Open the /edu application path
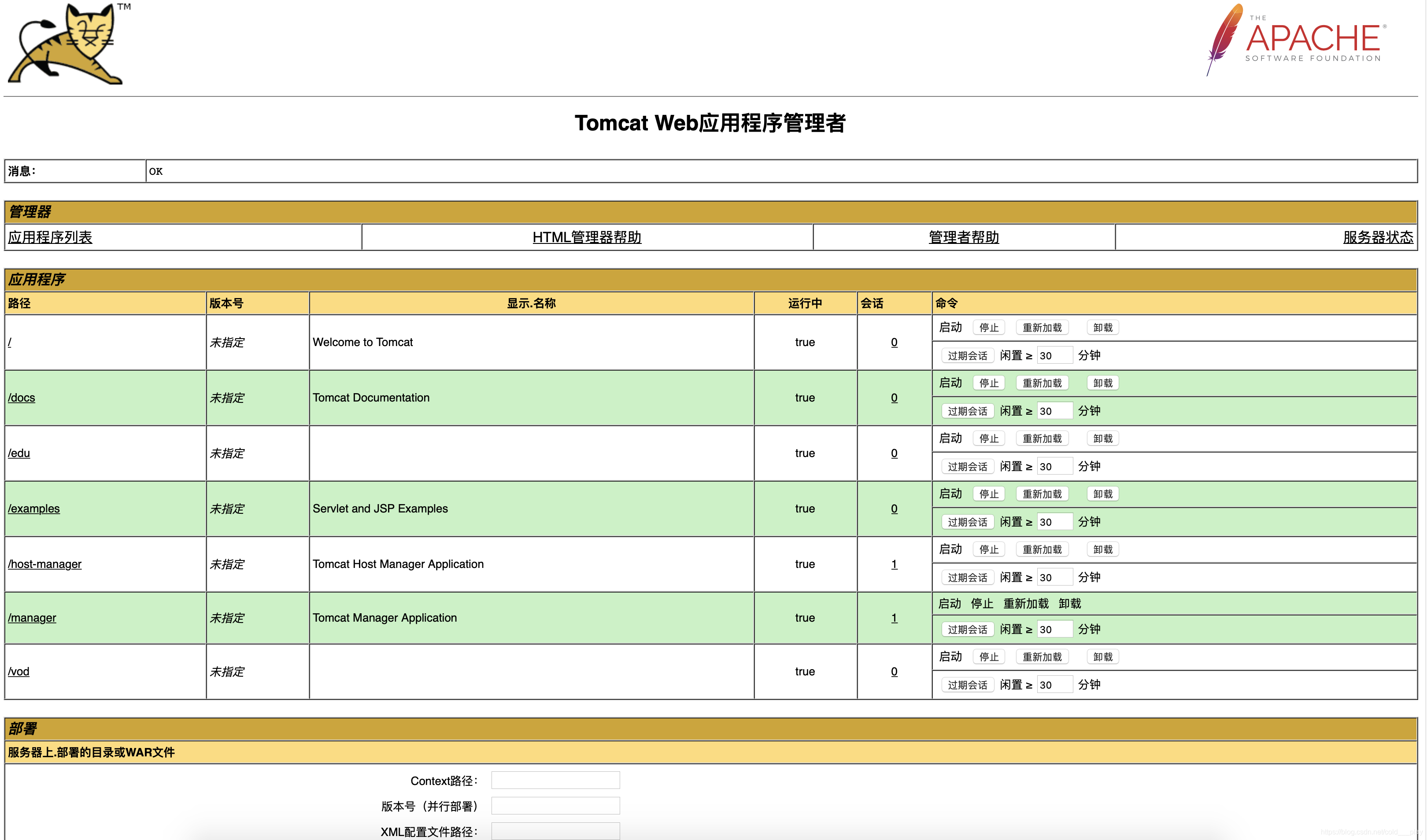Image resolution: width=1427 pixels, height=840 pixels. coord(18,453)
